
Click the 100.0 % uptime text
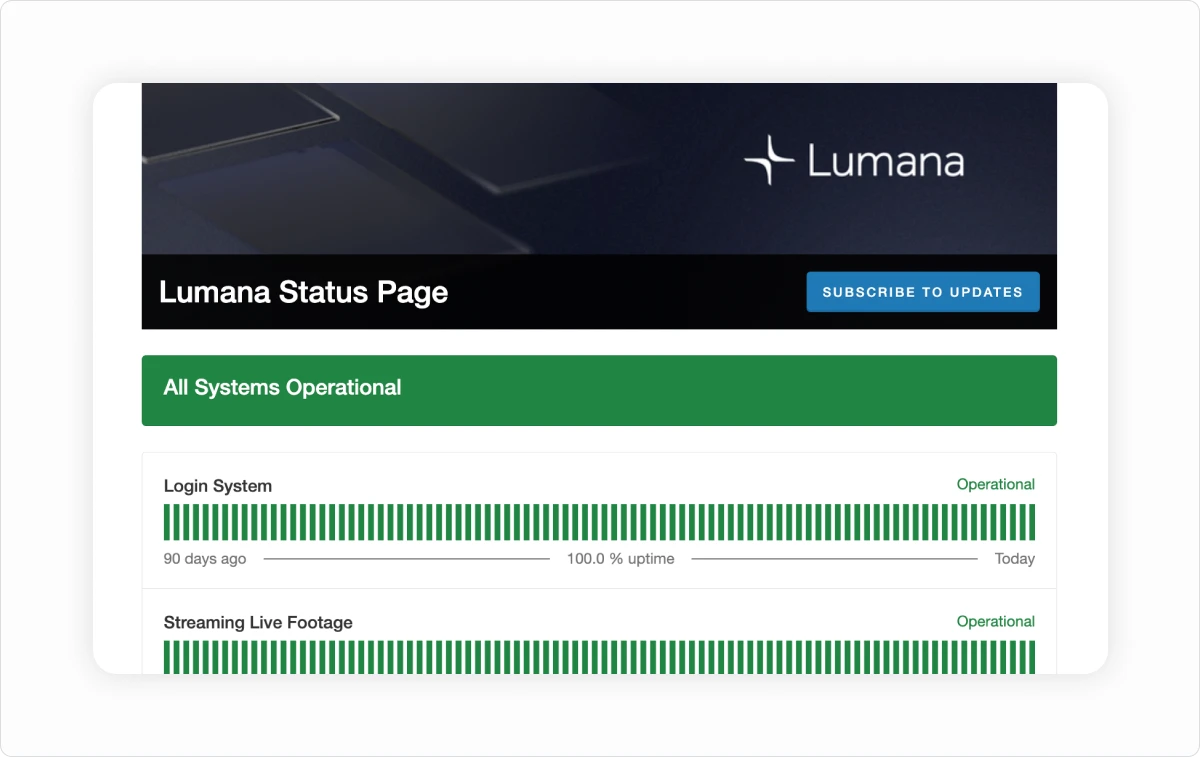621,558
